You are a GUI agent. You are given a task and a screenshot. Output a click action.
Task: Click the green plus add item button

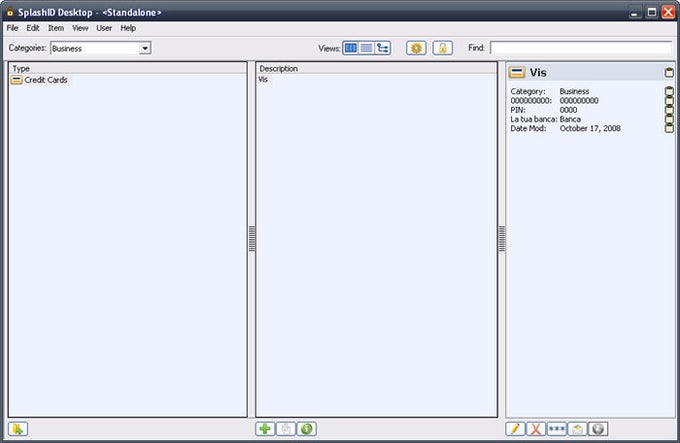265,429
